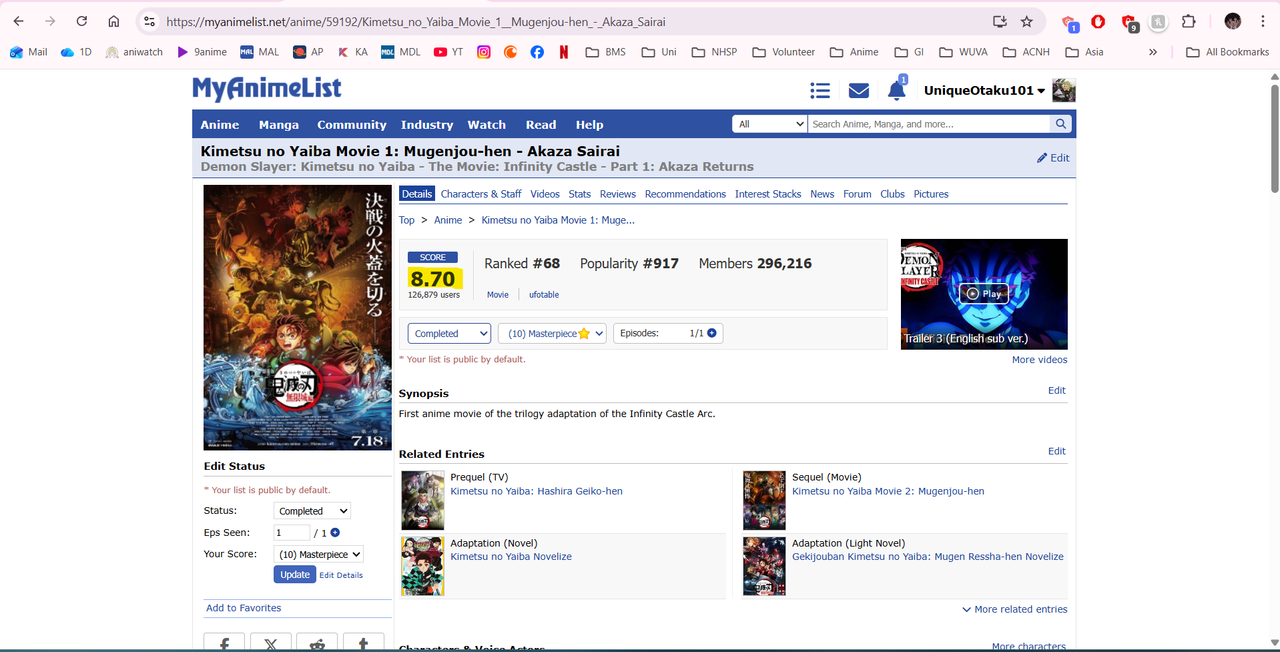1280x652 pixels.
Task: Open the YT bookmark
Action: click(x=448, y=52)
